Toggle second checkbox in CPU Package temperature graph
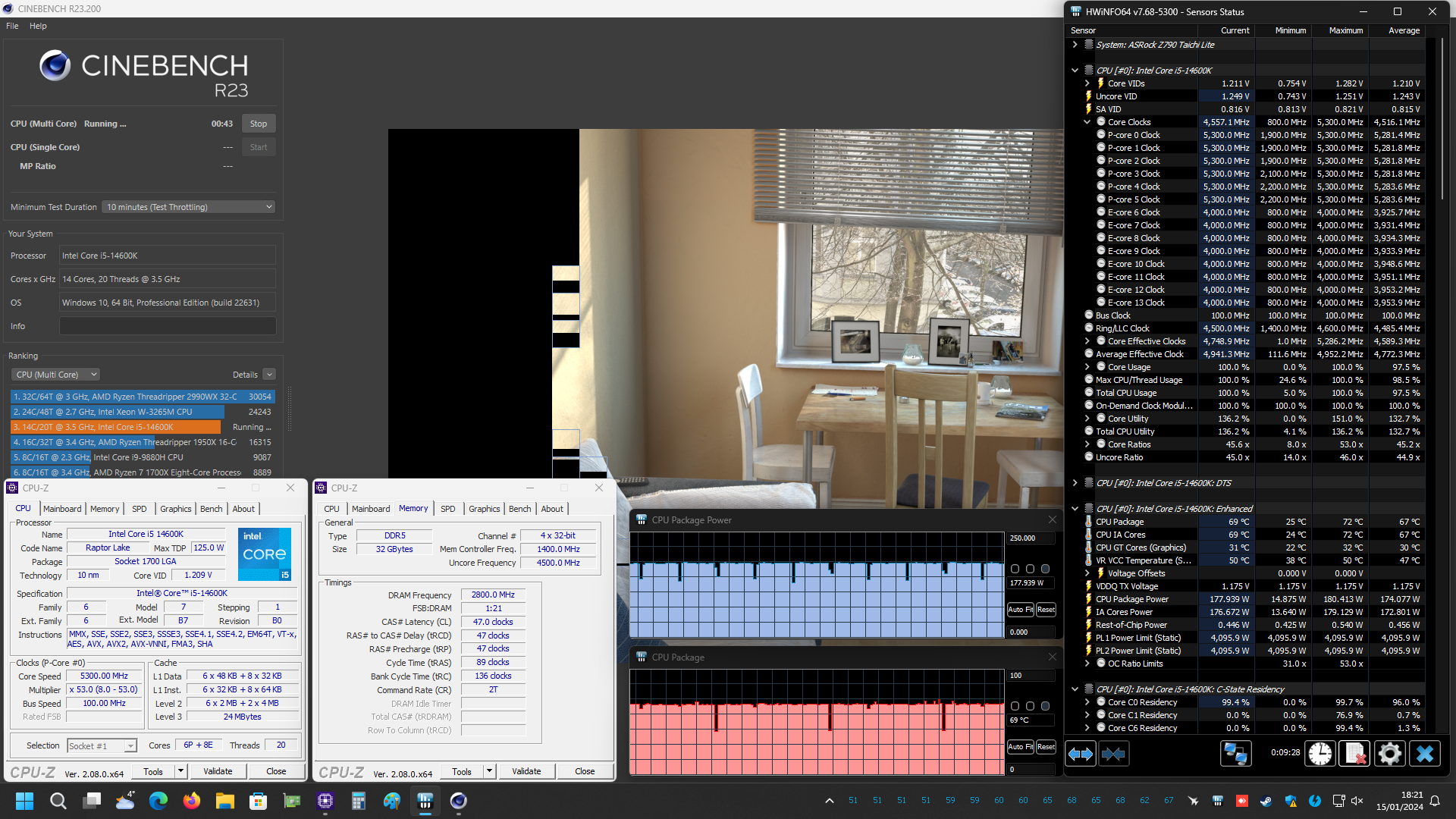This screenshot has width=1456, height=819. click(1030, 706)
